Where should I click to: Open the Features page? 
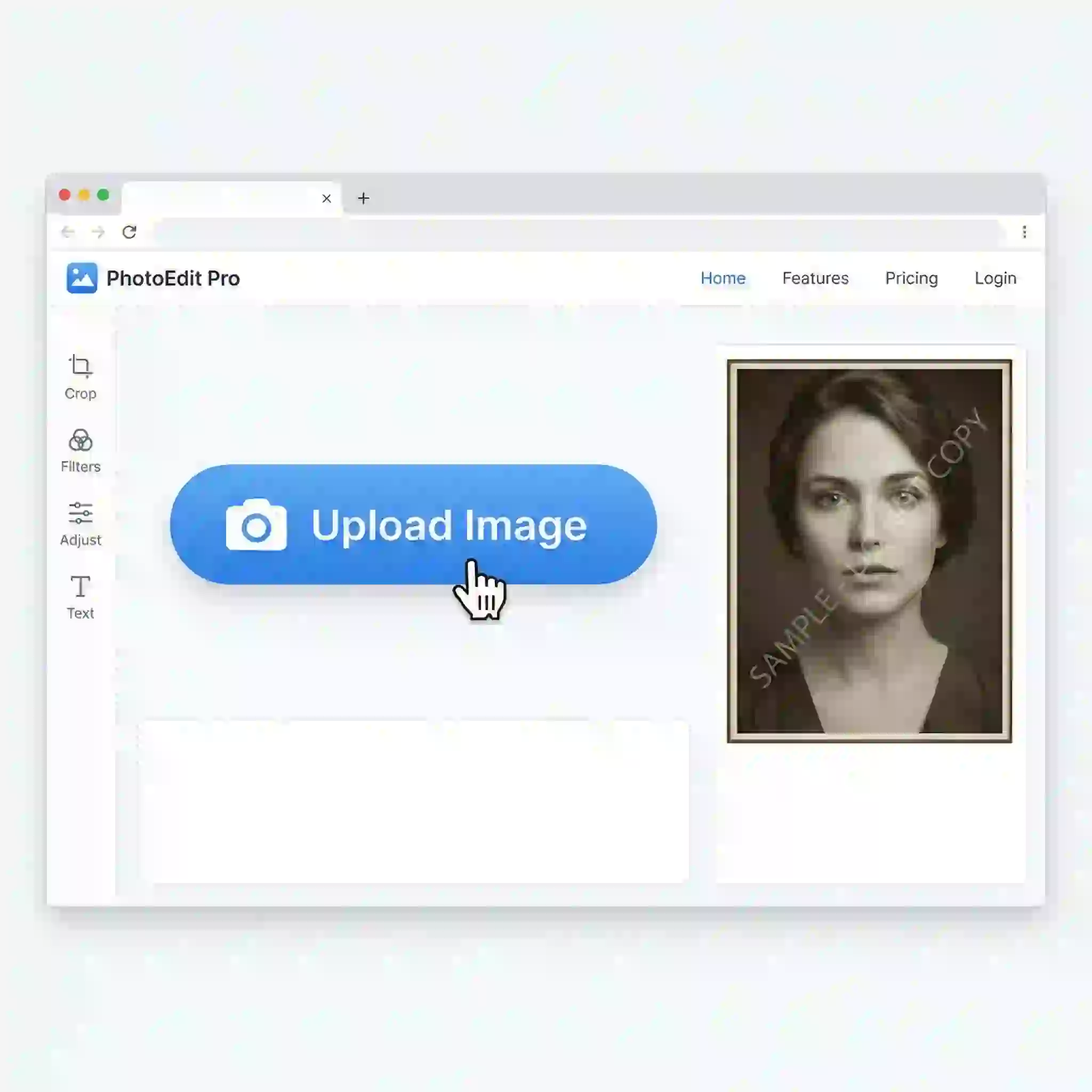click(x=816, y=278)
